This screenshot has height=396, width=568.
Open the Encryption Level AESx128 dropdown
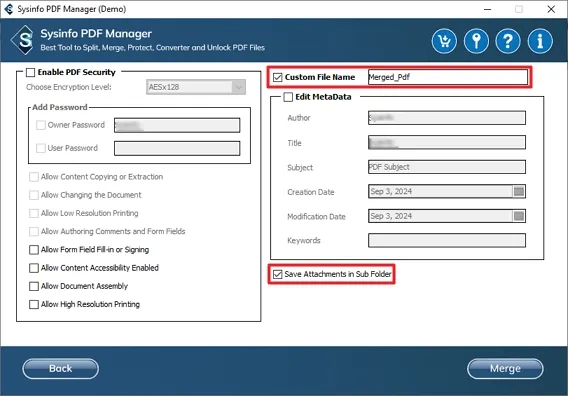click(x=196, y=87)
